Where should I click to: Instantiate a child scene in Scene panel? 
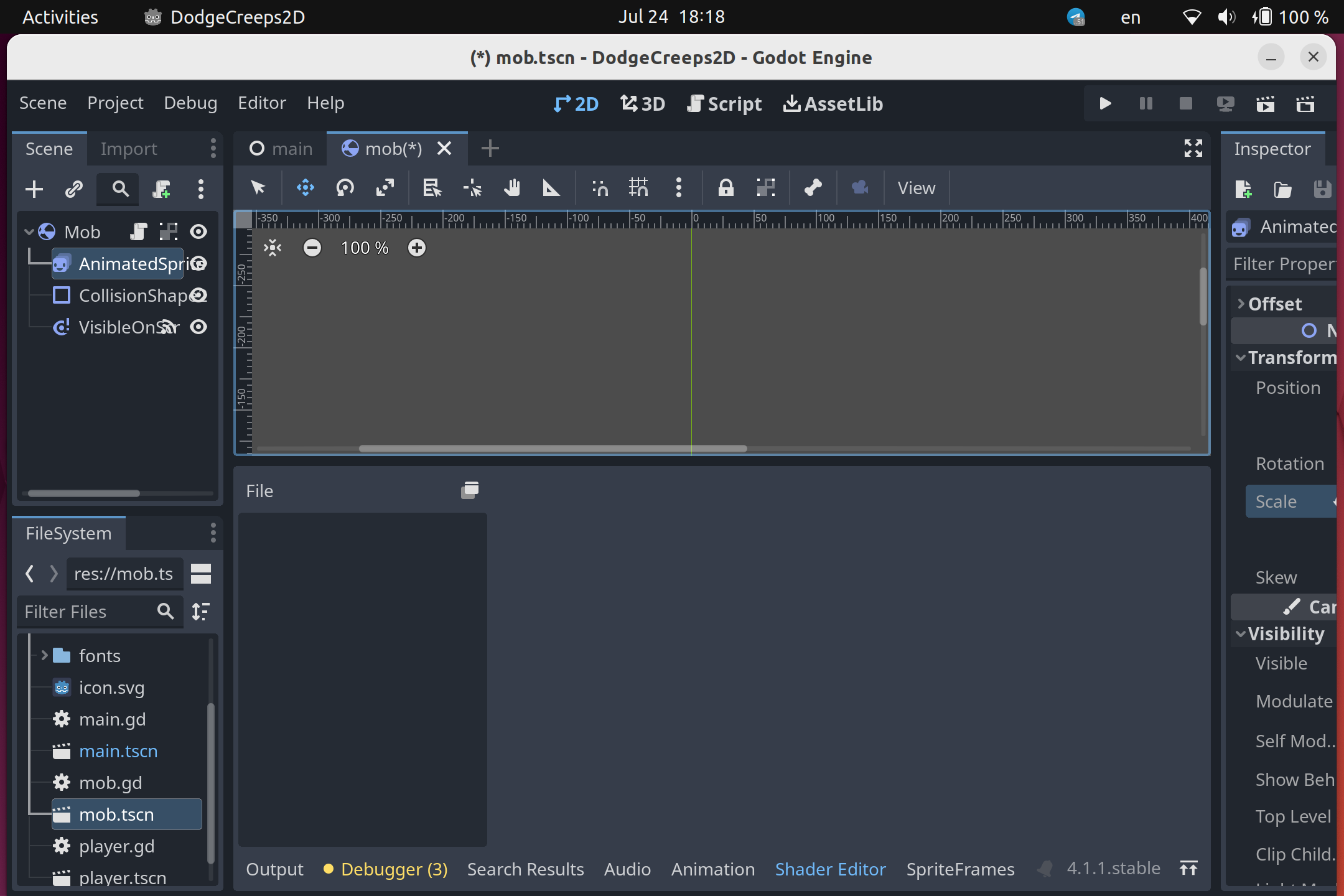(75, 189)
